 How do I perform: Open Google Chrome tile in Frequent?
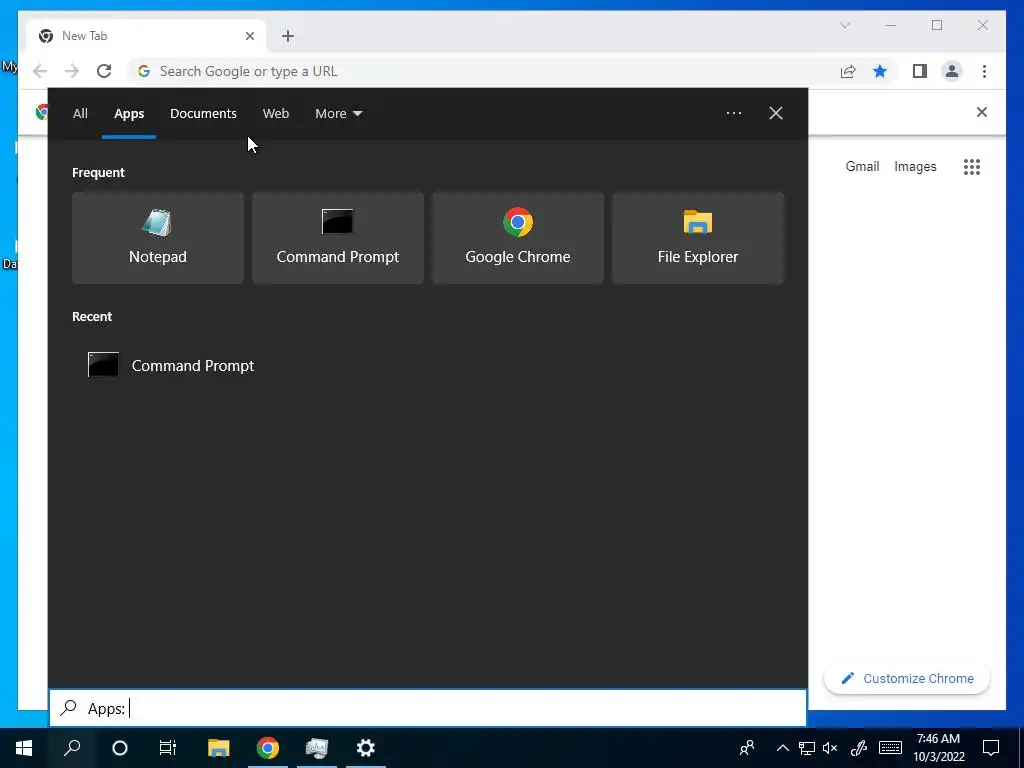point(518,238)
